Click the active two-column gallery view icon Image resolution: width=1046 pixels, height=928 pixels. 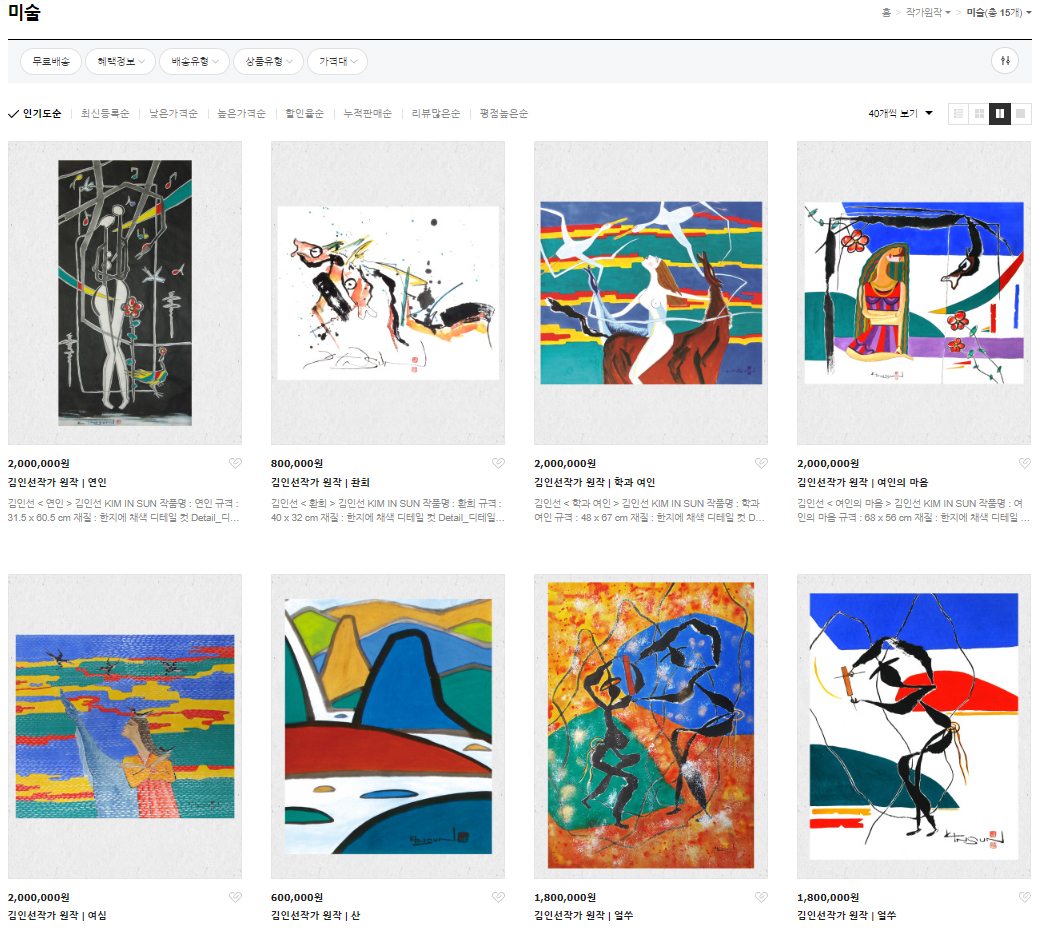point(1000,113)
